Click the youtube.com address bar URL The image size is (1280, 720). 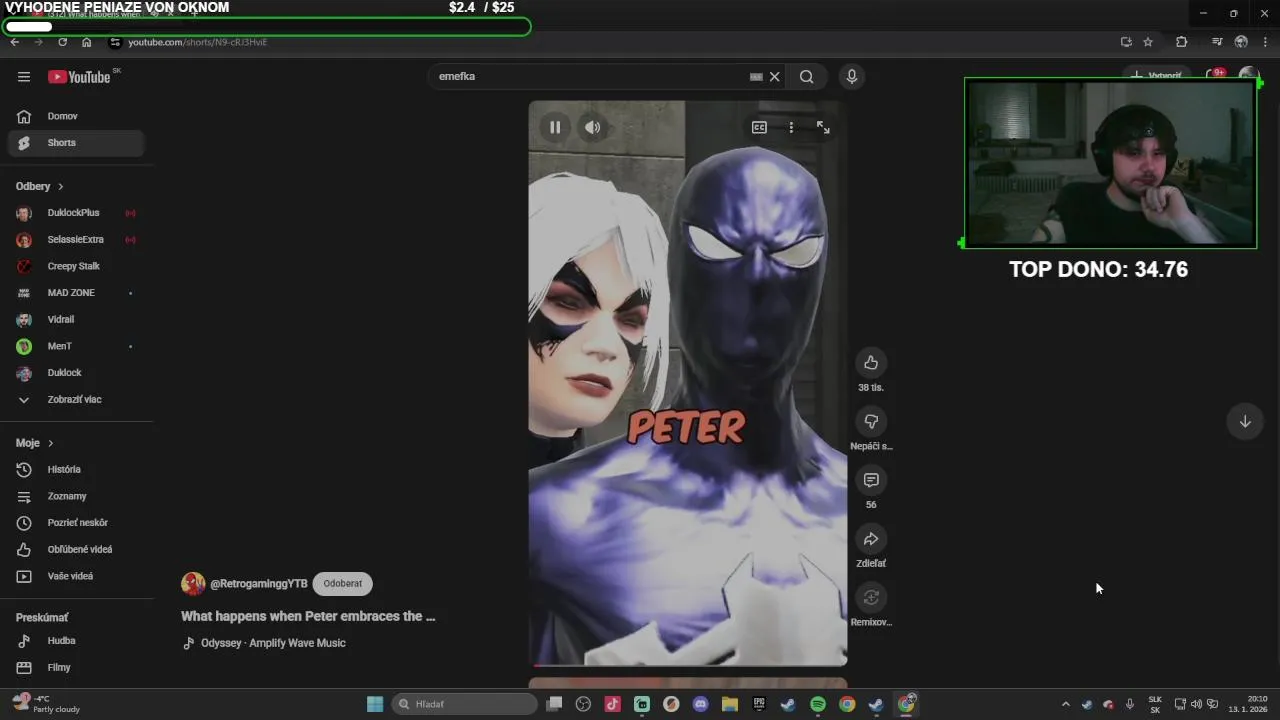click(x=197, y=42)
